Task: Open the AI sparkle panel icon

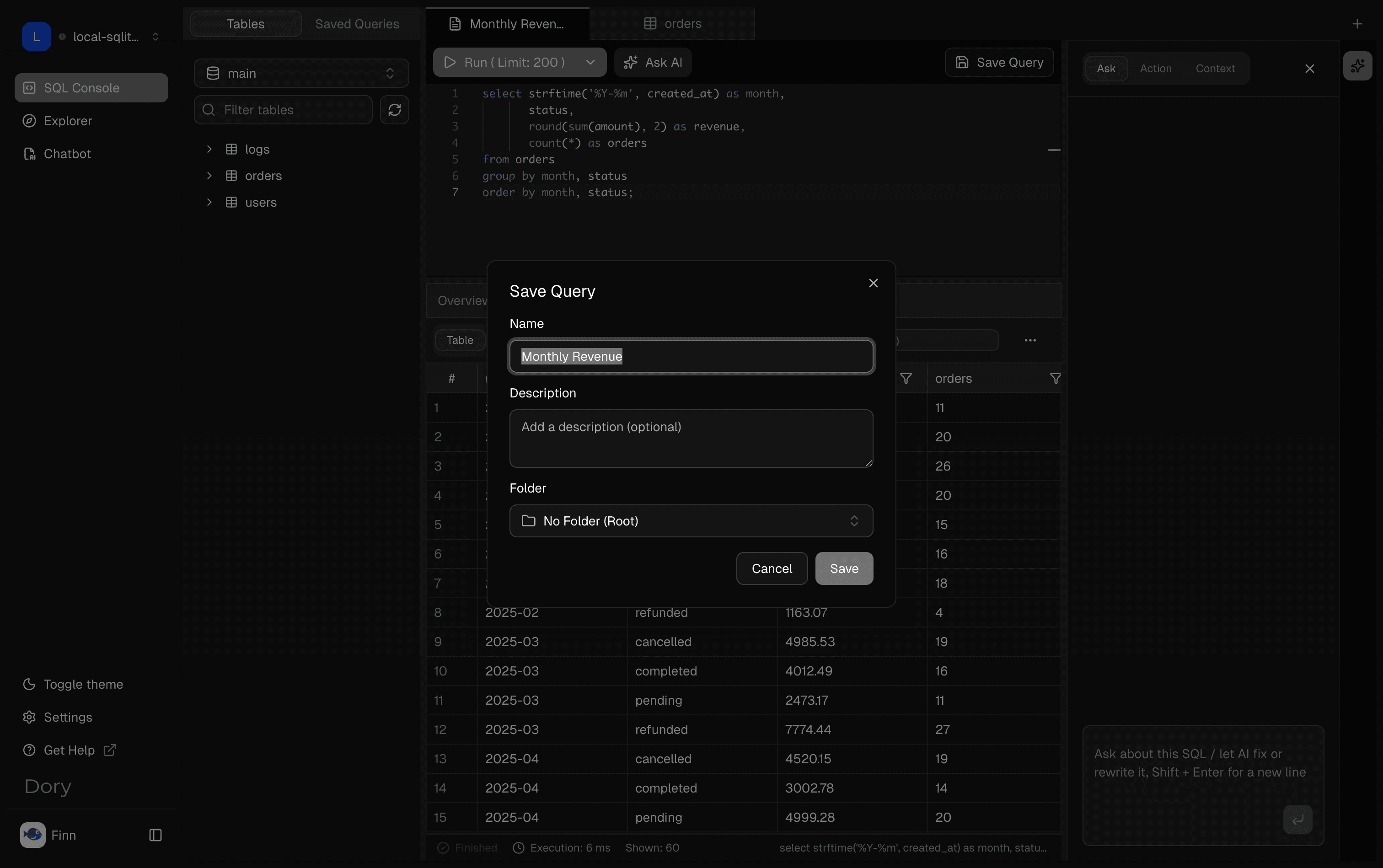Action: click(x=1357, y=67)
